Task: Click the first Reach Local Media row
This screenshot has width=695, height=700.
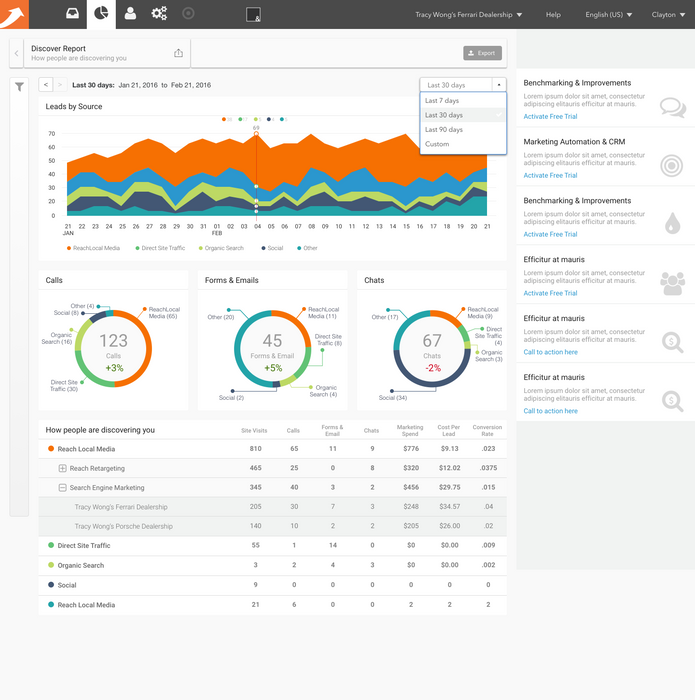Action: (272, 449)
